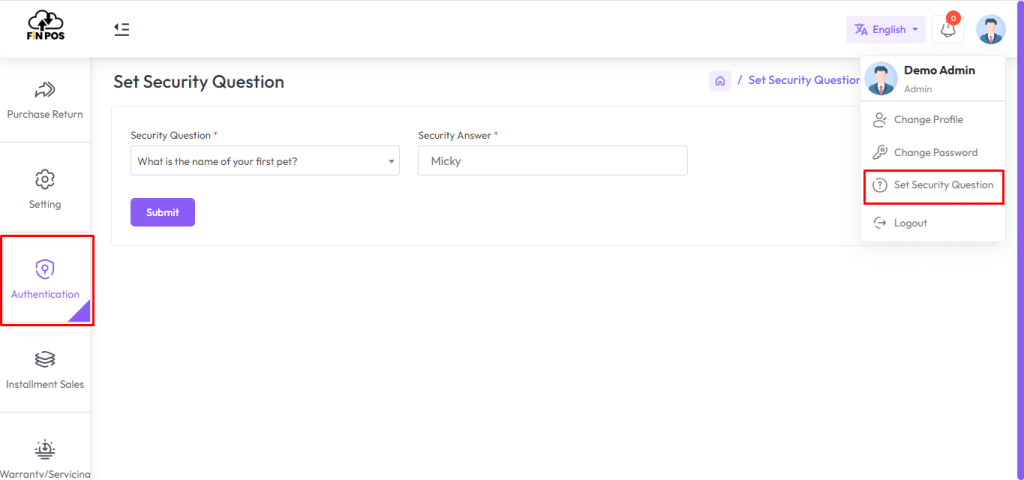Click the Logout arrow icon
Image resolution: width=1024 pixels, height=480 pixels.
tap(880, 223)
